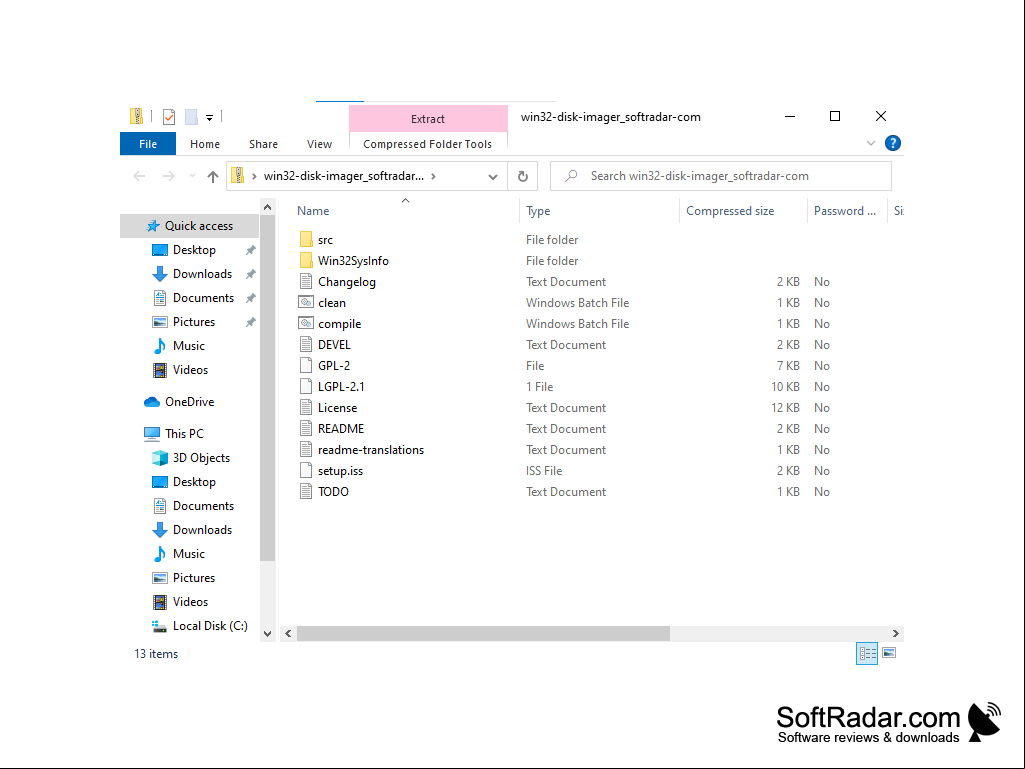Sort by the Type column header
Screen dimensions: 1025x769
(538, 211)
